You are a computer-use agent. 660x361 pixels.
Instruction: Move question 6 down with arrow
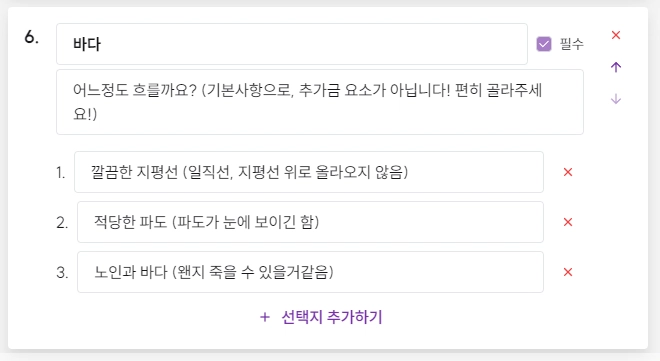click(616, 99)
